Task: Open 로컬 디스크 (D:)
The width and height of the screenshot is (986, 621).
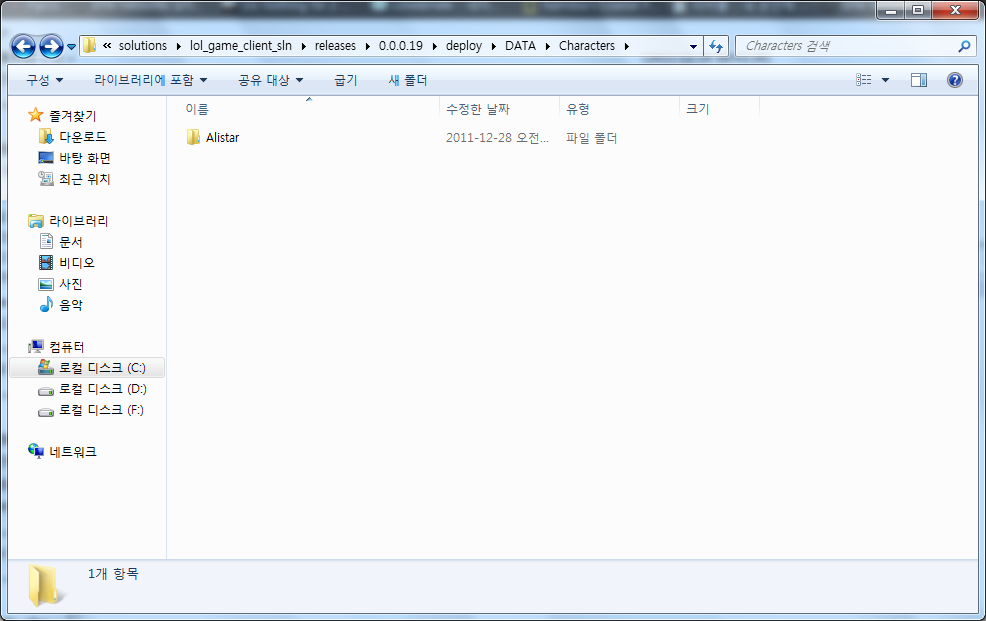Action: click(x=102, y=389)
